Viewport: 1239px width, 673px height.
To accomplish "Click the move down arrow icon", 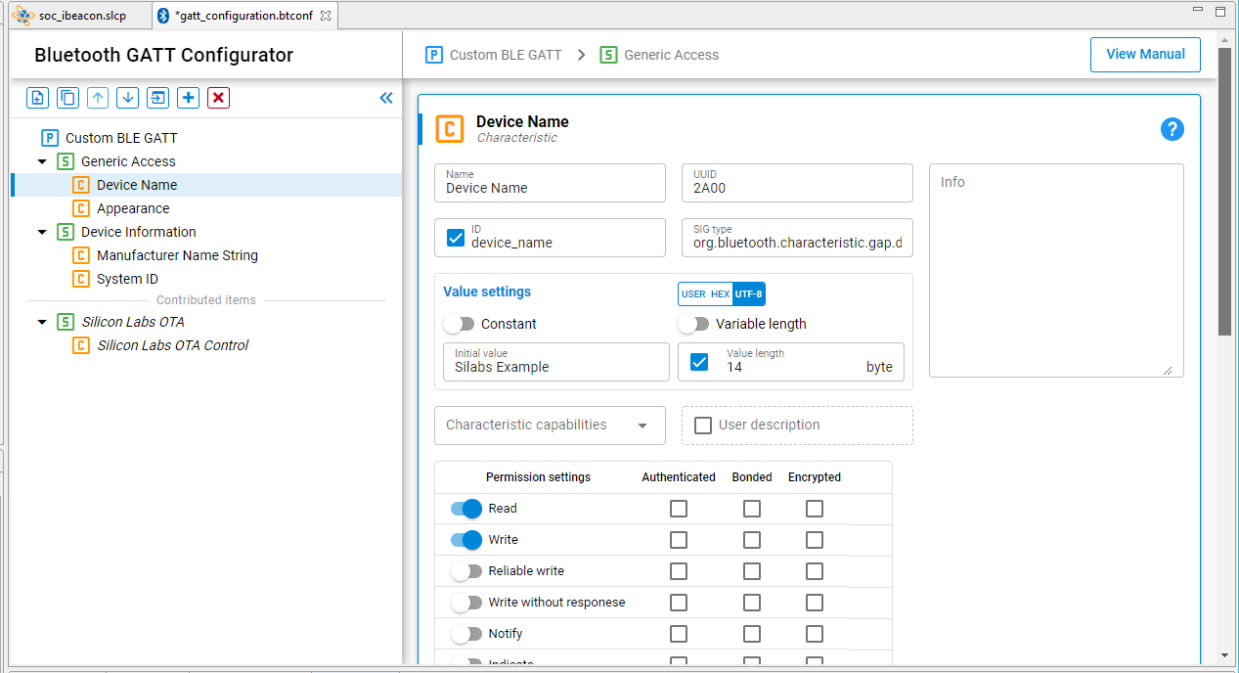I will point(127,97).
